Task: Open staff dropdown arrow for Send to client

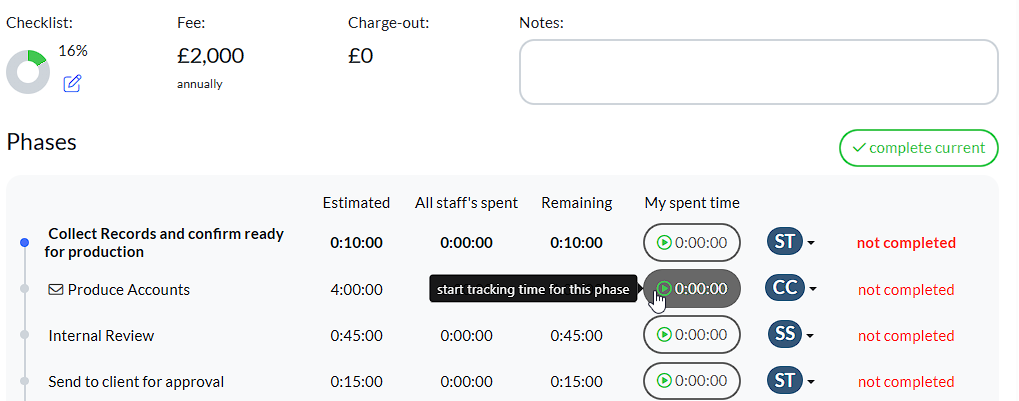Action: [811, 382]
